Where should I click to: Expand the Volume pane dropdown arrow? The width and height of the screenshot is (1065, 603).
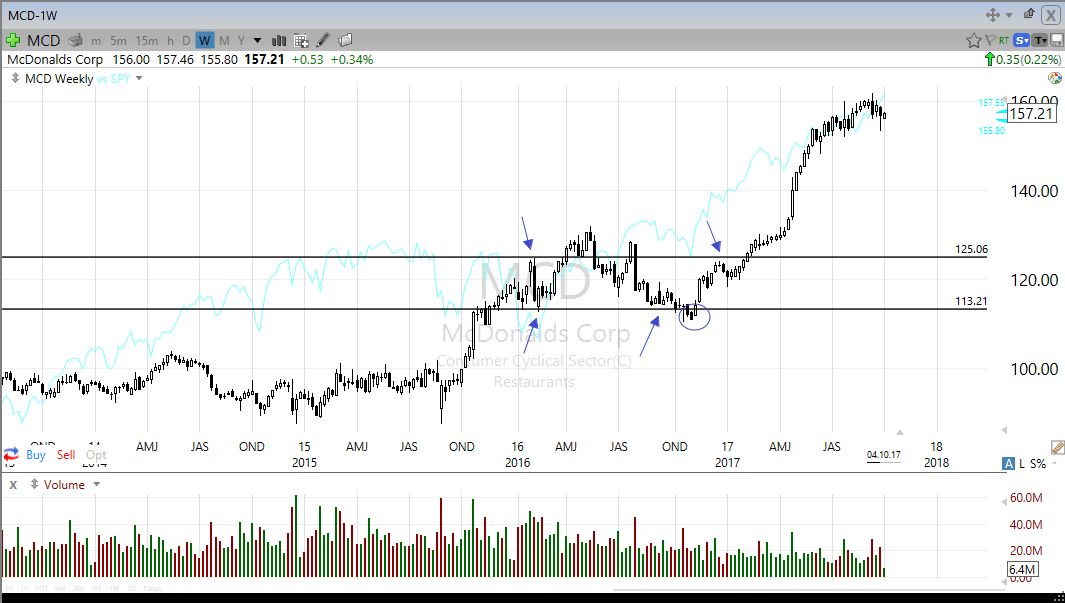(x=97, y=484)
